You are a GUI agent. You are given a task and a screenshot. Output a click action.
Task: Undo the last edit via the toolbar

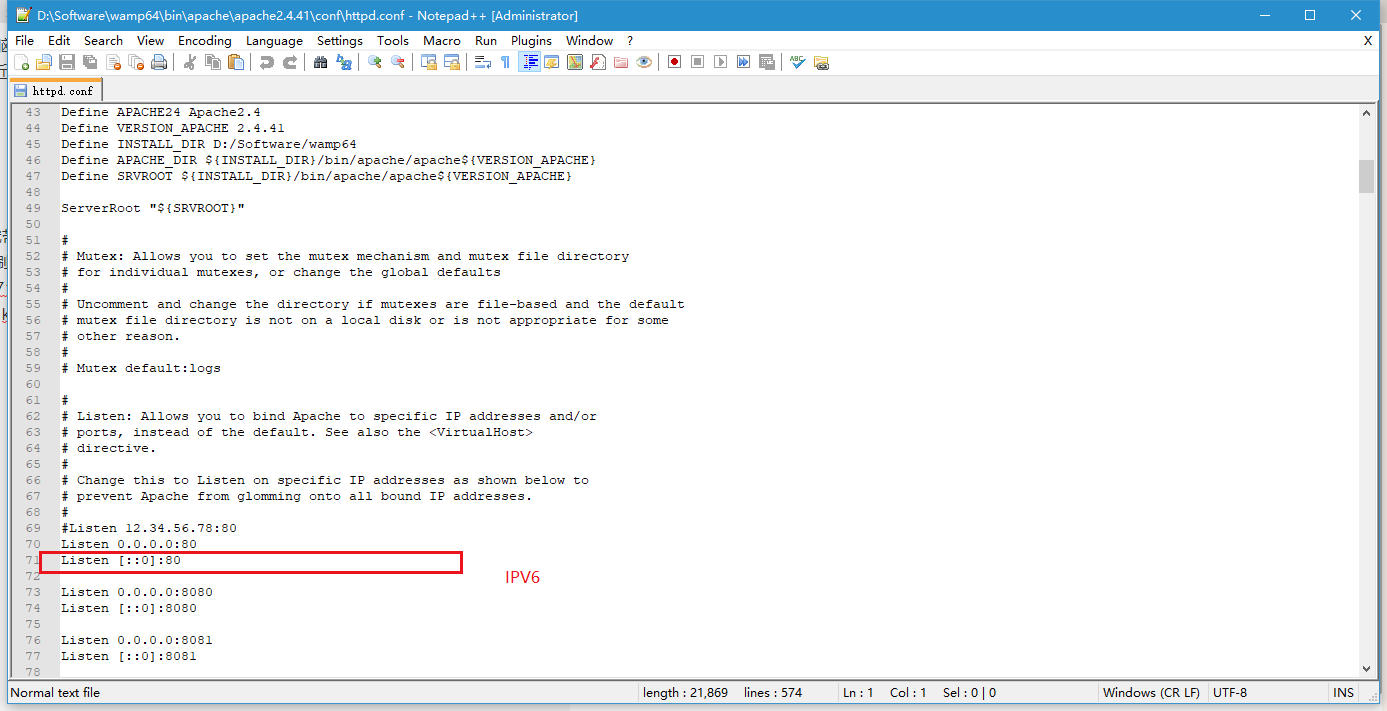[x=266, y=62]
